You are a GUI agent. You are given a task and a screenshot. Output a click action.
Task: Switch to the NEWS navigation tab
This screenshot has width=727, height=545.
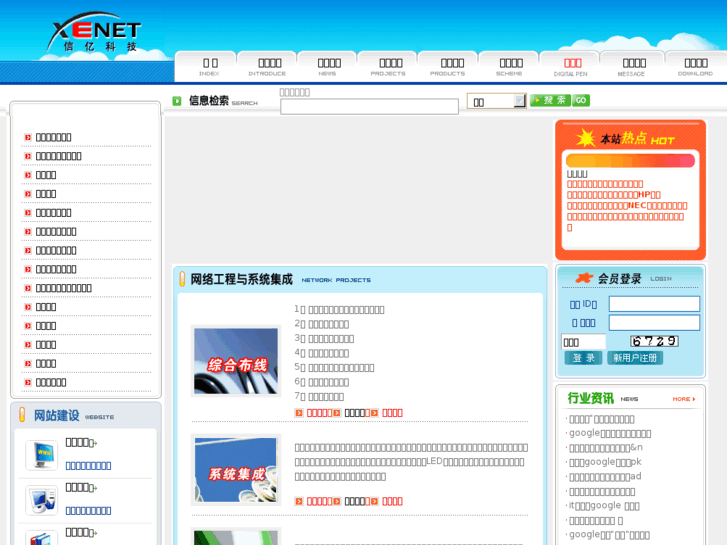[328, 67]
